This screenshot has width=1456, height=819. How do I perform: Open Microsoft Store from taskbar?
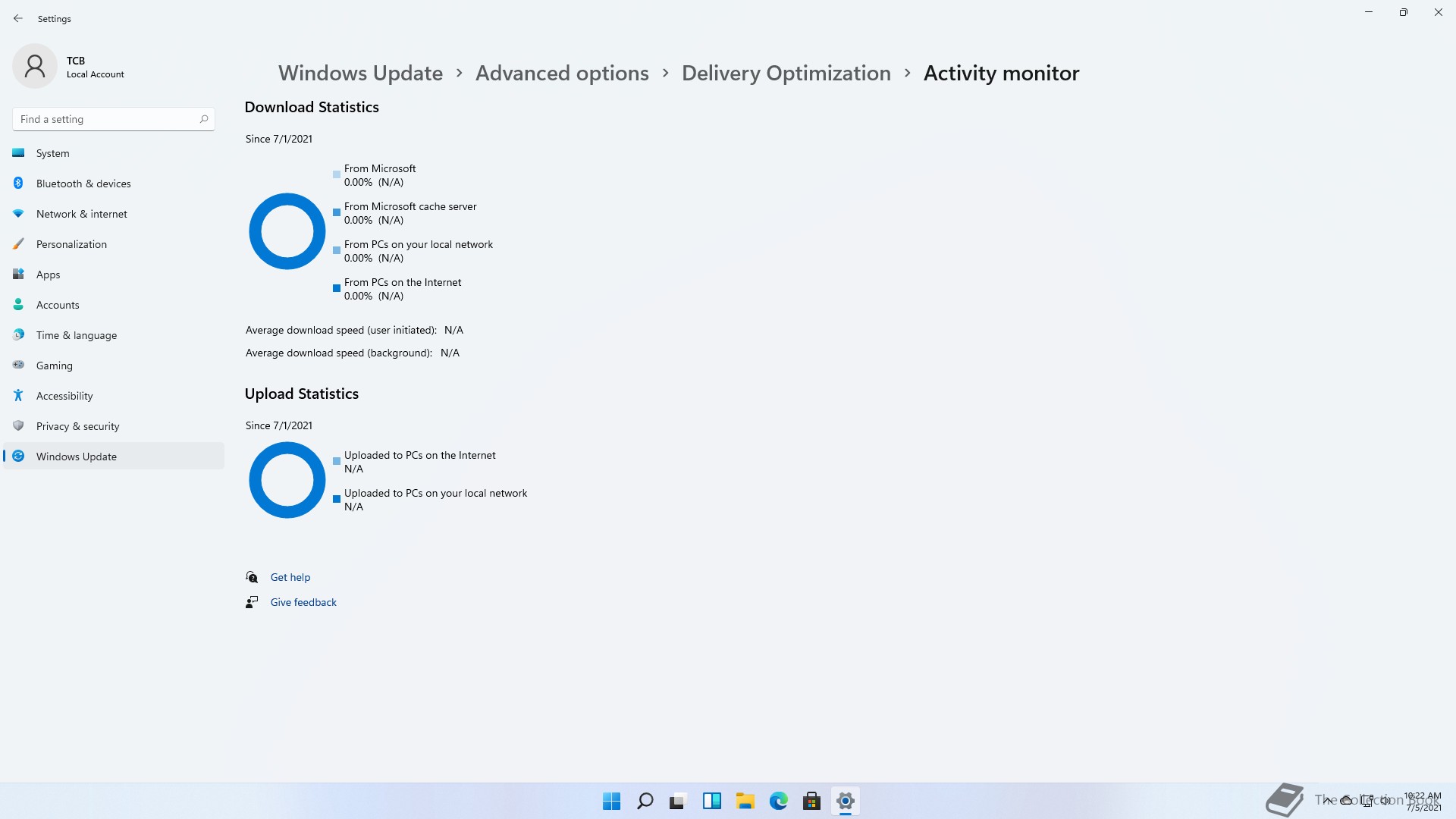click(812, 801)
